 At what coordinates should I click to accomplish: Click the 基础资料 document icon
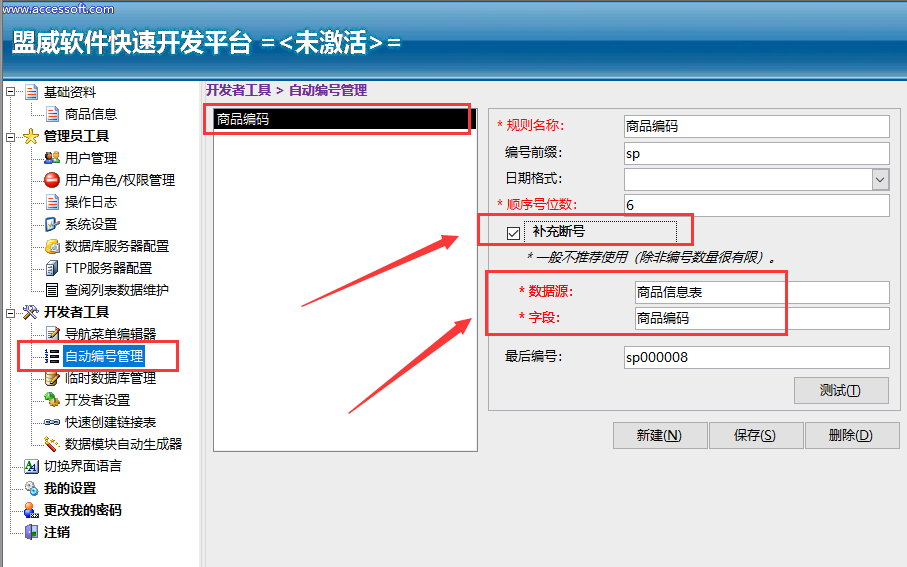(31, 92)
